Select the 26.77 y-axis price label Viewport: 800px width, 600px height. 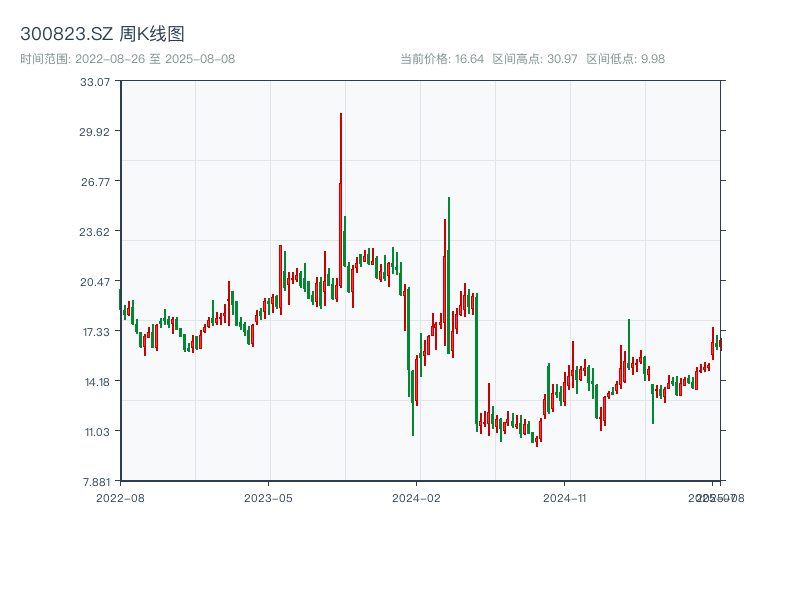(x=95, y=181)
